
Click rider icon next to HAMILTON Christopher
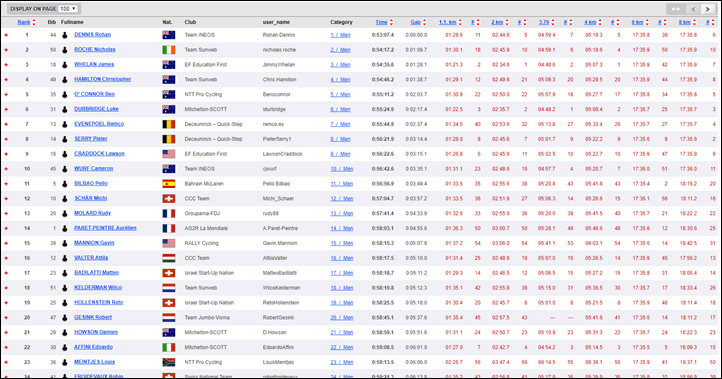pyautogui.click(x=64, y=80)
